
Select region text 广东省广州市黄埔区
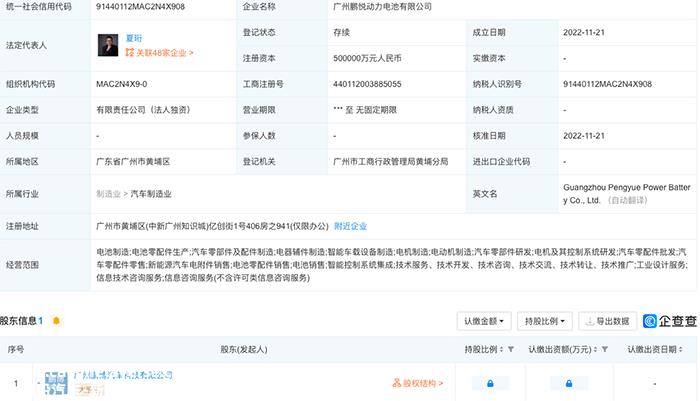pyautogui.click(x=133, y=162)
